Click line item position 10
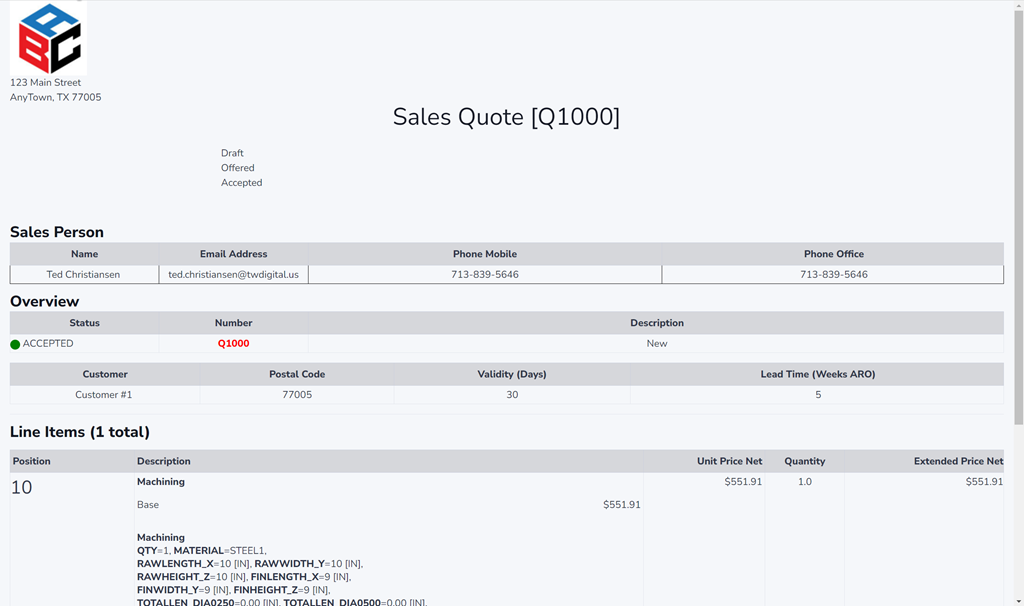Viewport: 1024px width, 606px height. pyautogui.click(x=21, y=488)
